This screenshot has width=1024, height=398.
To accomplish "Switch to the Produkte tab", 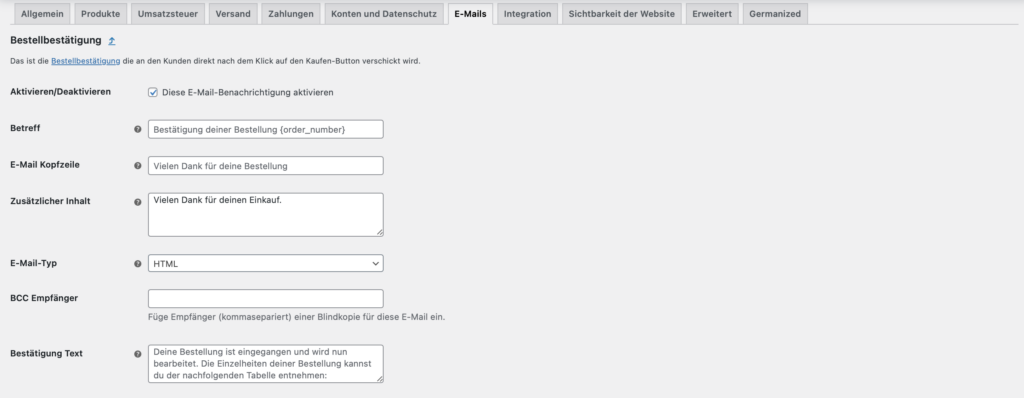I will point(101,14).
